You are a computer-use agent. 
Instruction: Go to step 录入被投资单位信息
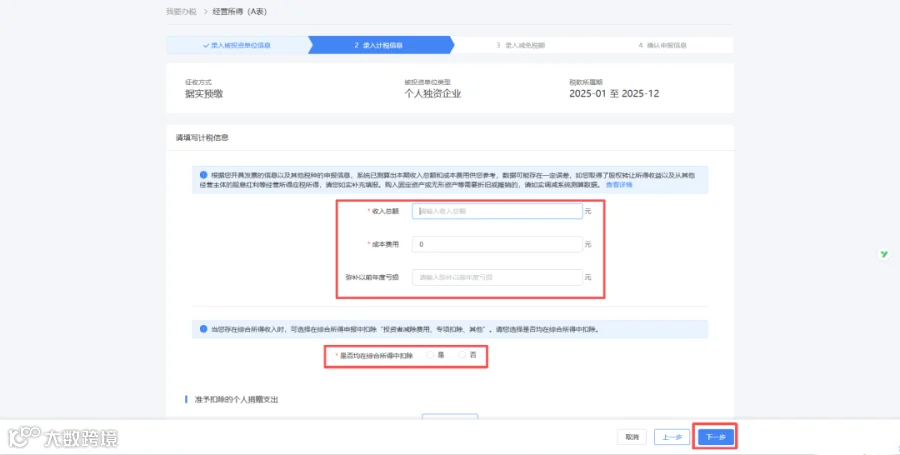237,45
